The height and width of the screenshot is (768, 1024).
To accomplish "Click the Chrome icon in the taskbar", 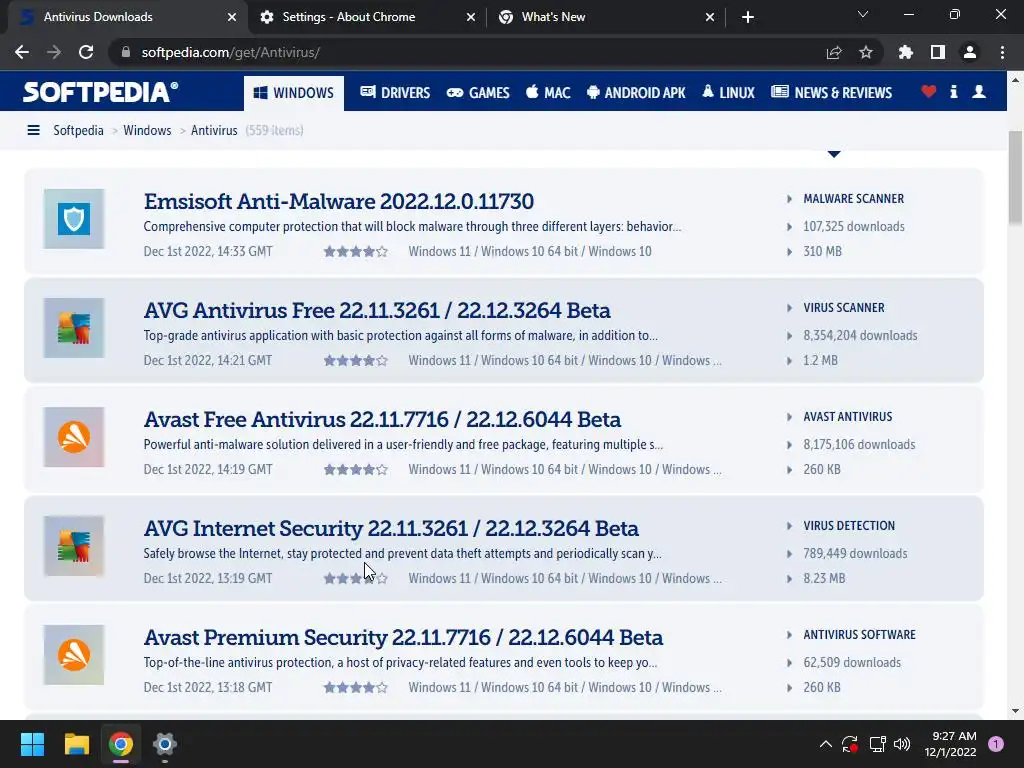I will 121,744.
